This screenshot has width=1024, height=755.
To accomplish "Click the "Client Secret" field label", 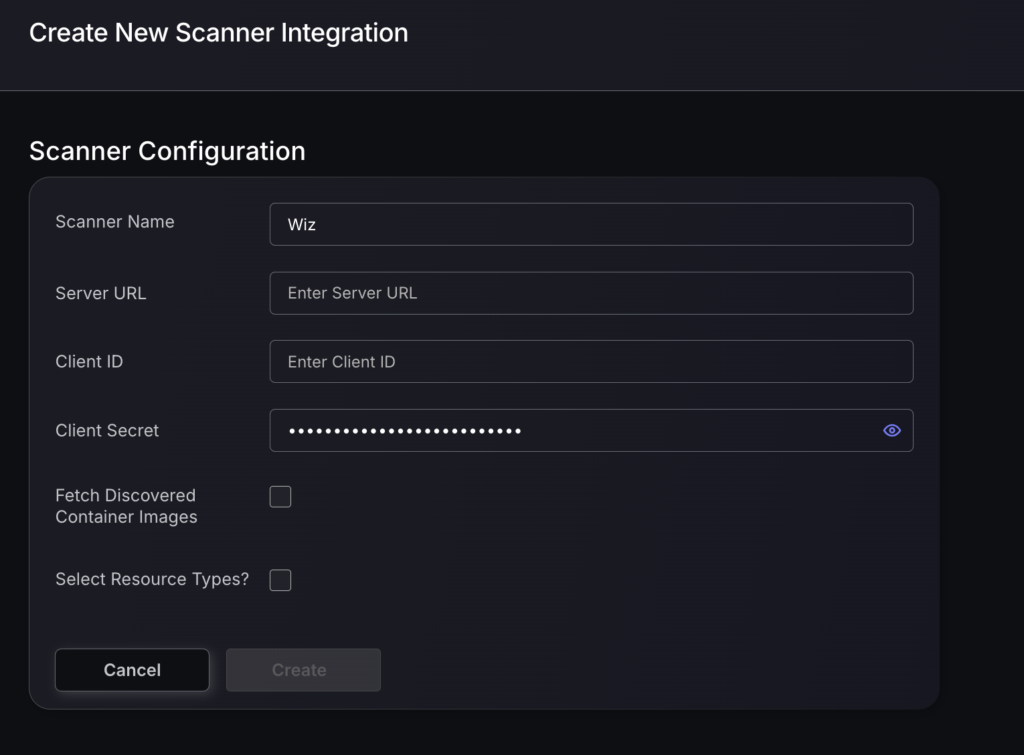I will 107,430.
